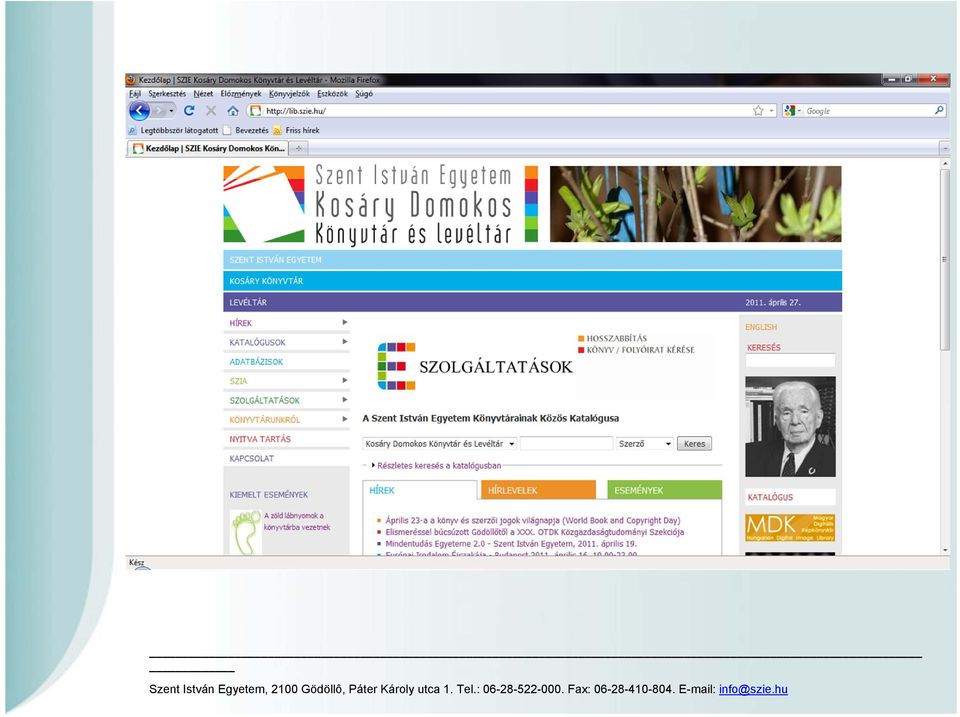
Task: Open the Mindentudás Egyeteme 2.0 news item
Action: click(x=511, y=544)
